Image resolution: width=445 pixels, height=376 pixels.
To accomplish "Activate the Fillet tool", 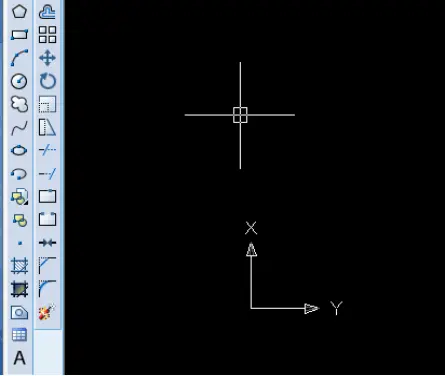I will [47, 289].
